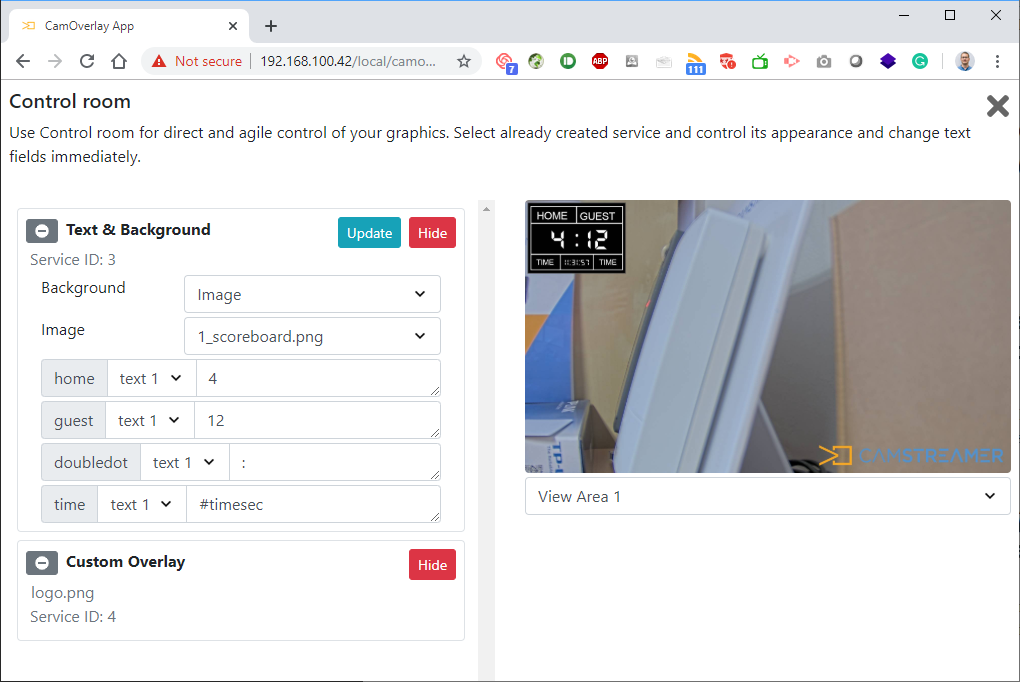The width and height of the screenshot is (1020, 682).
Task: Open the Image dropdown showing 1_scoreboard.png
Action: coord(312,337)
